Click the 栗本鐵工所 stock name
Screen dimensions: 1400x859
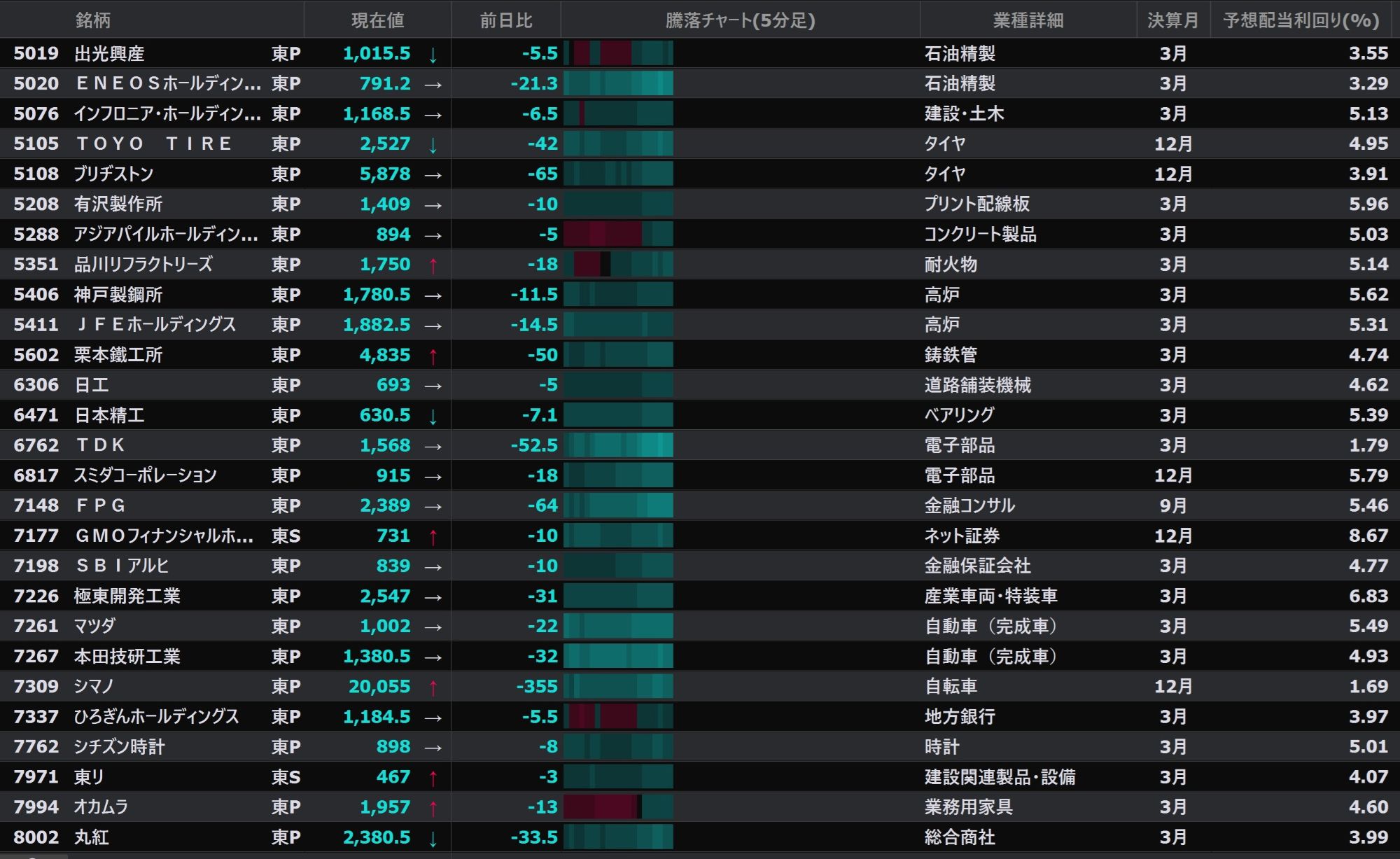pos(118,354)
